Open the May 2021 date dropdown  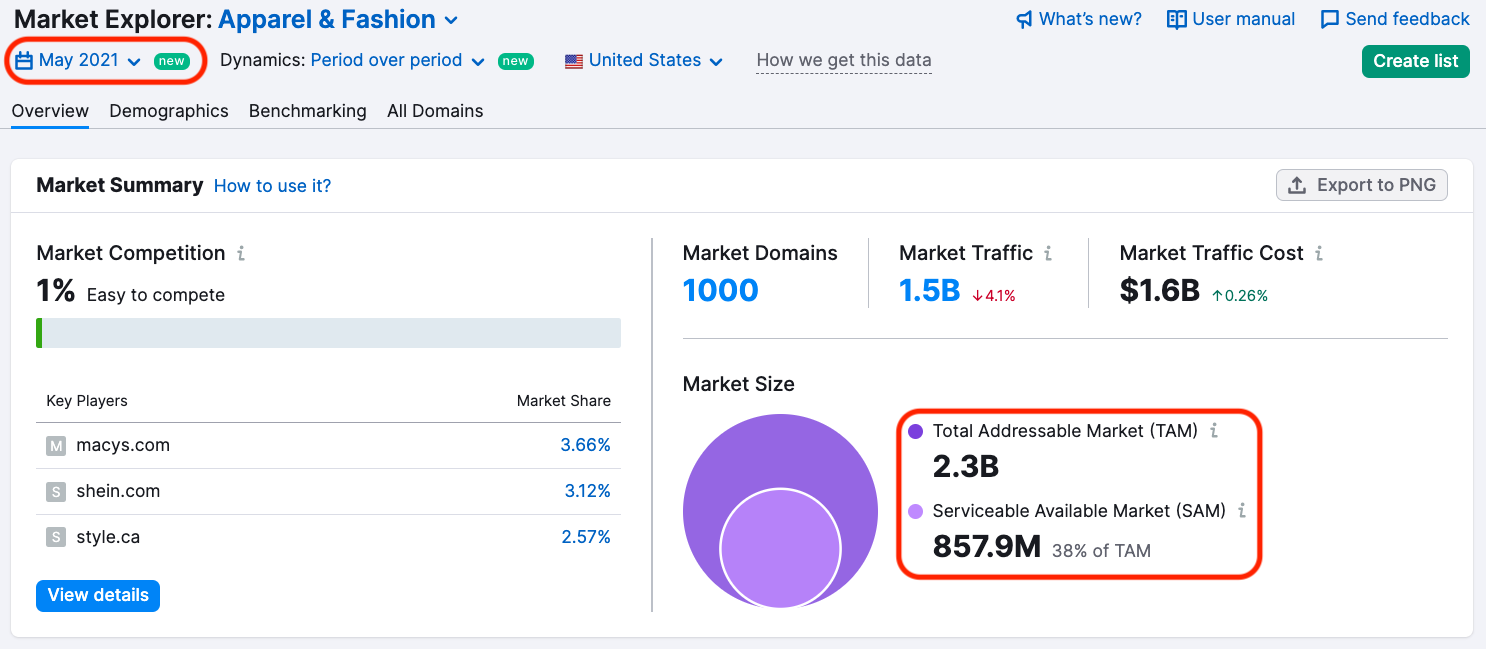(78, 61)
